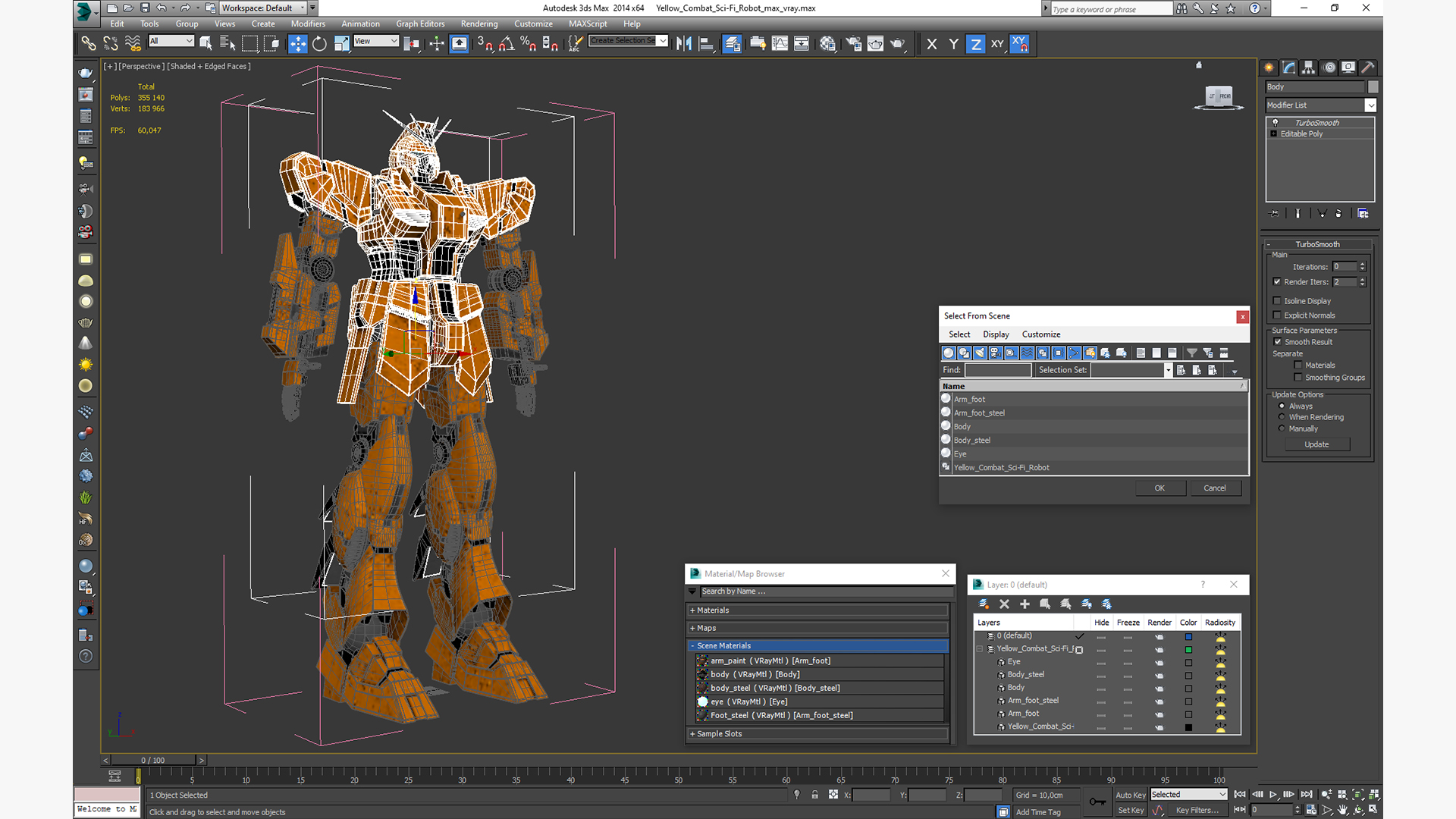Check Separate by Materials option
This screenshot has height=819, width=1456.
[x=1298, y=366]
